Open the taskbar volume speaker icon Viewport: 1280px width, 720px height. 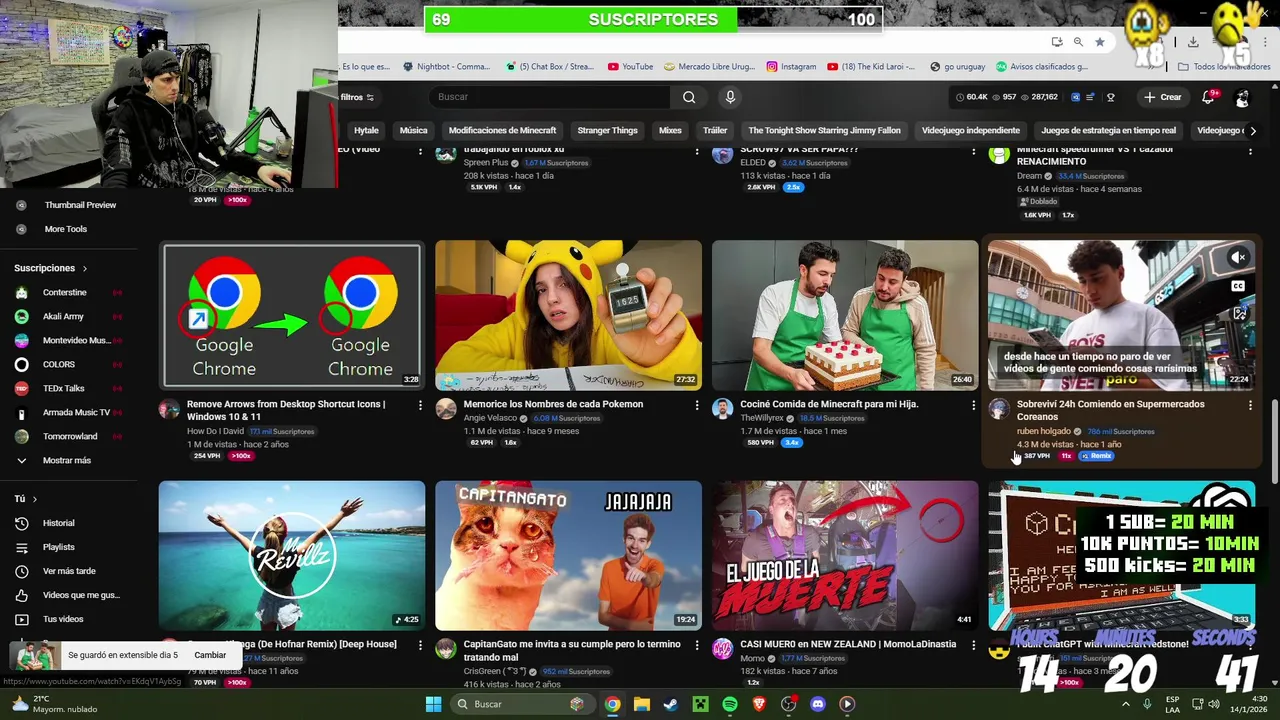point(1214,704)
